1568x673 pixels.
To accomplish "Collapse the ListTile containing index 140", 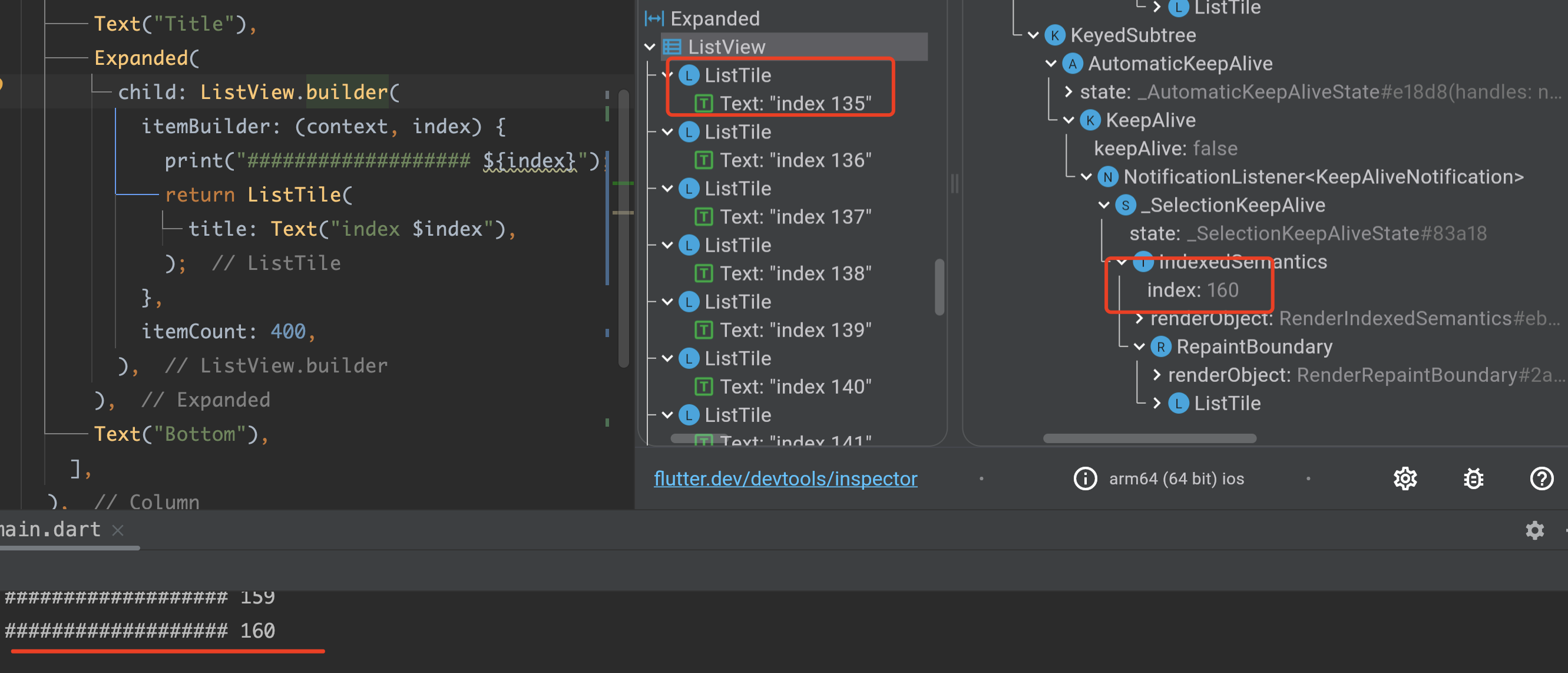I will (667, 359).
